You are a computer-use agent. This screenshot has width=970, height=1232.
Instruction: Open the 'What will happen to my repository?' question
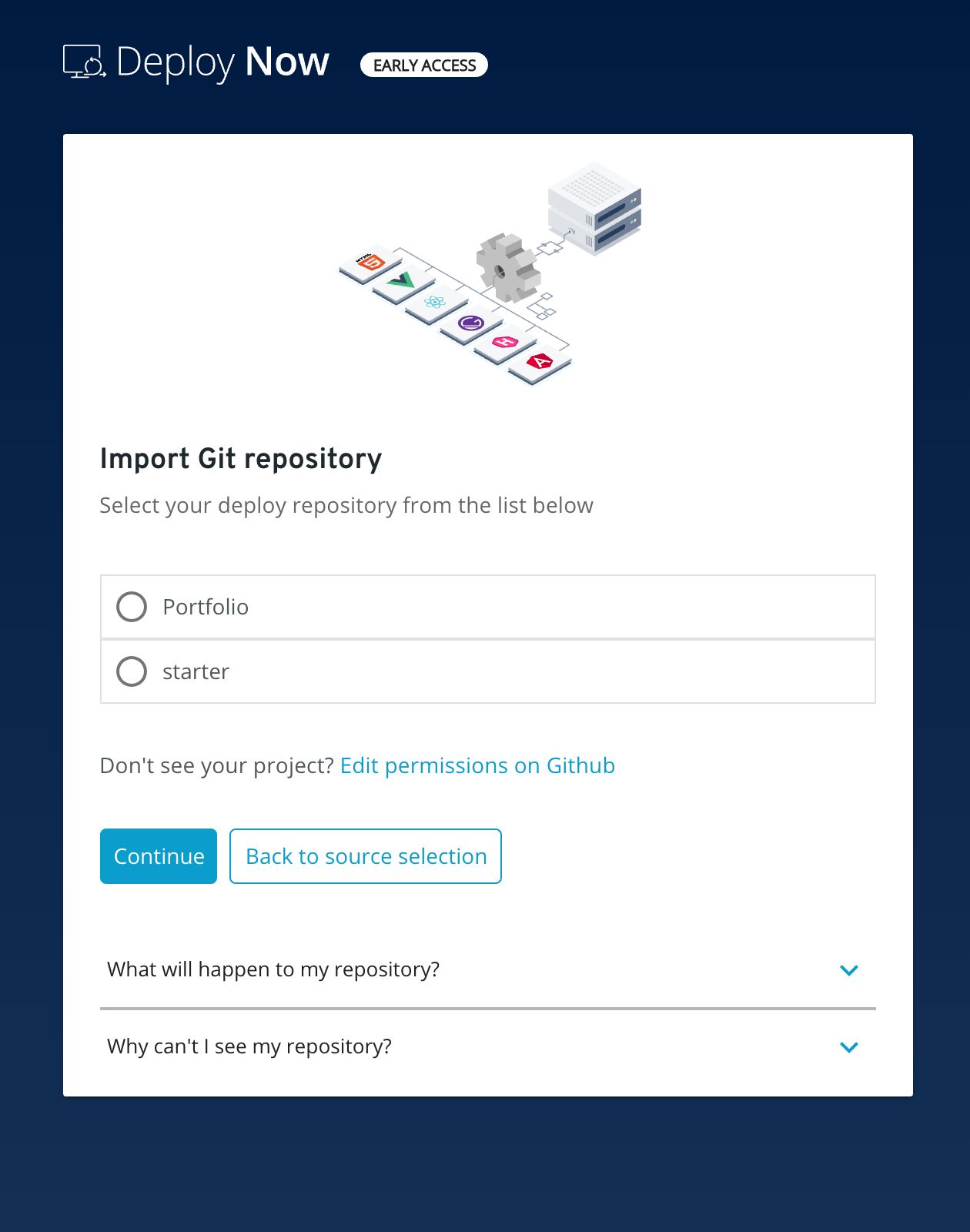tap(273, 969)
